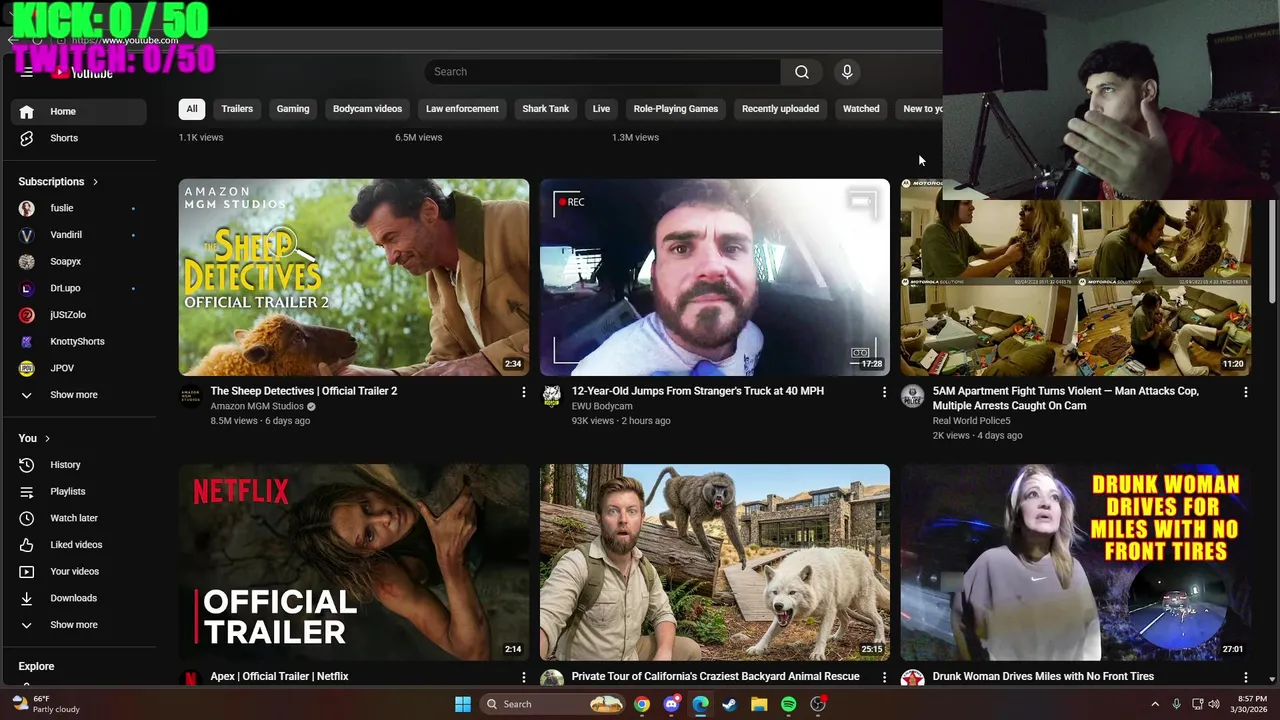Open options menu for Sheep Detectives video
This screenshot has height=720, width=1280.
(523, 392)
